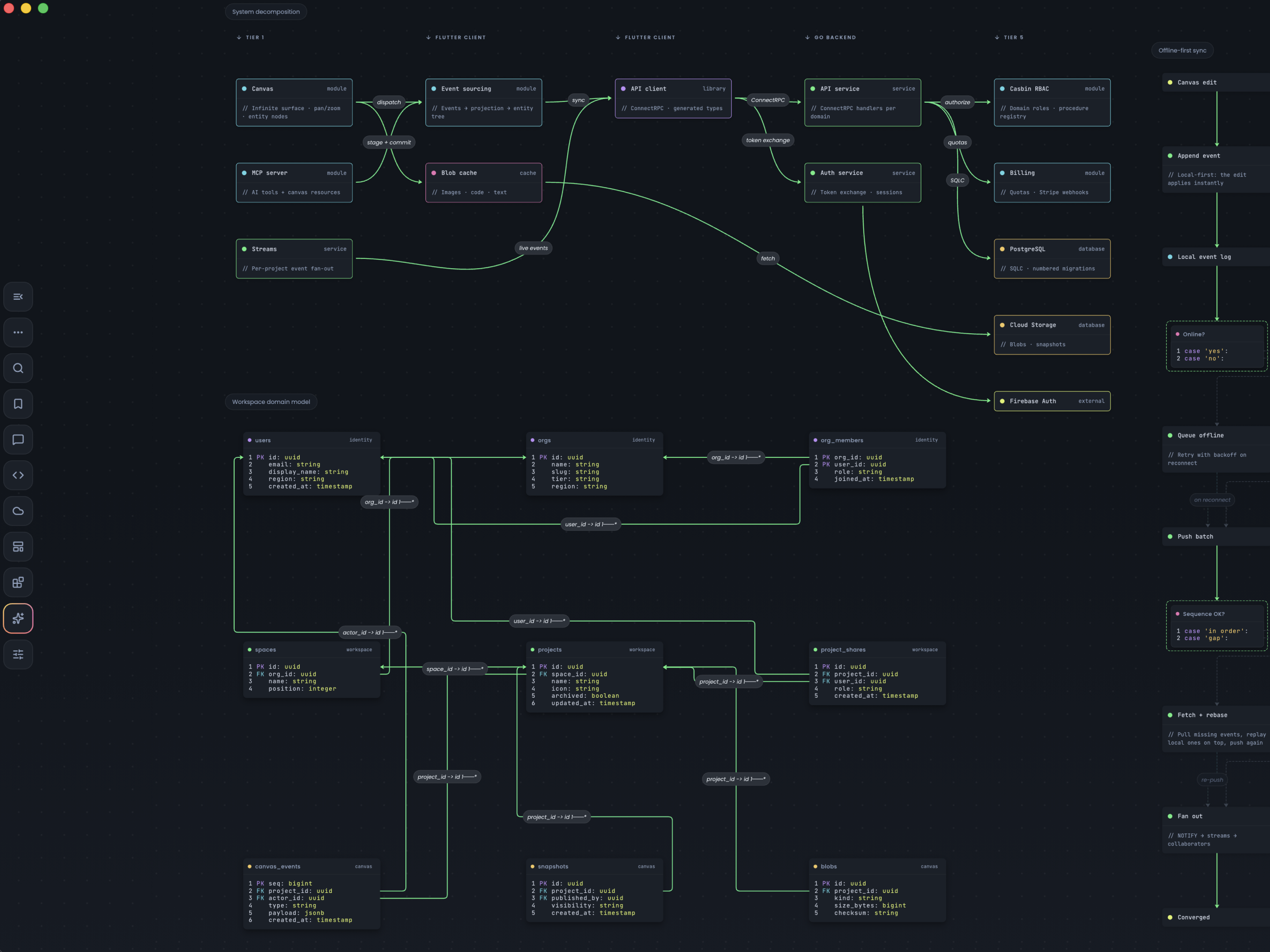Select the Push batch flow node
This screenshot has width=1270, height=952.
(1216, 536)
